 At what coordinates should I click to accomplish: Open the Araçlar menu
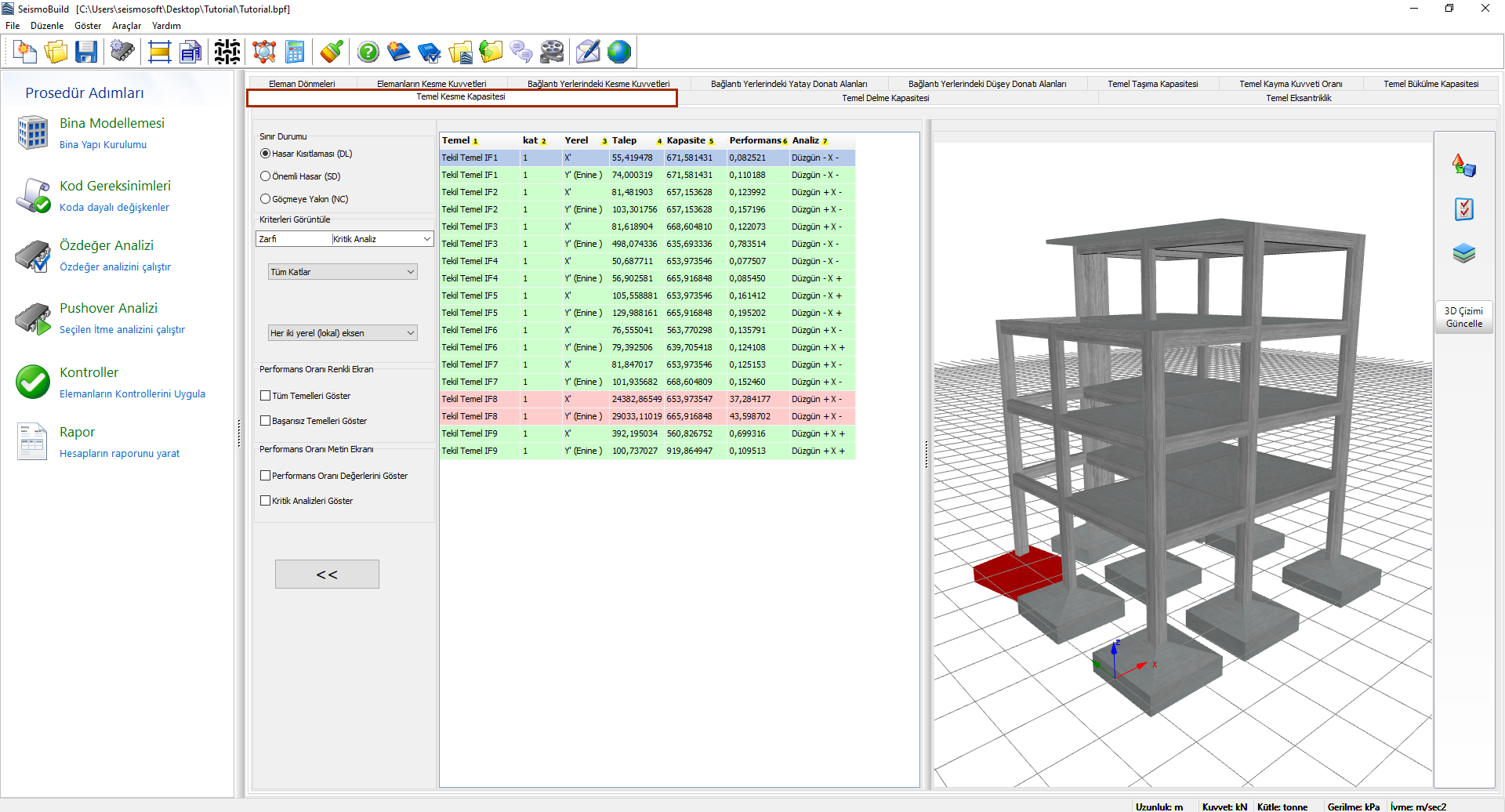[126, 26]
